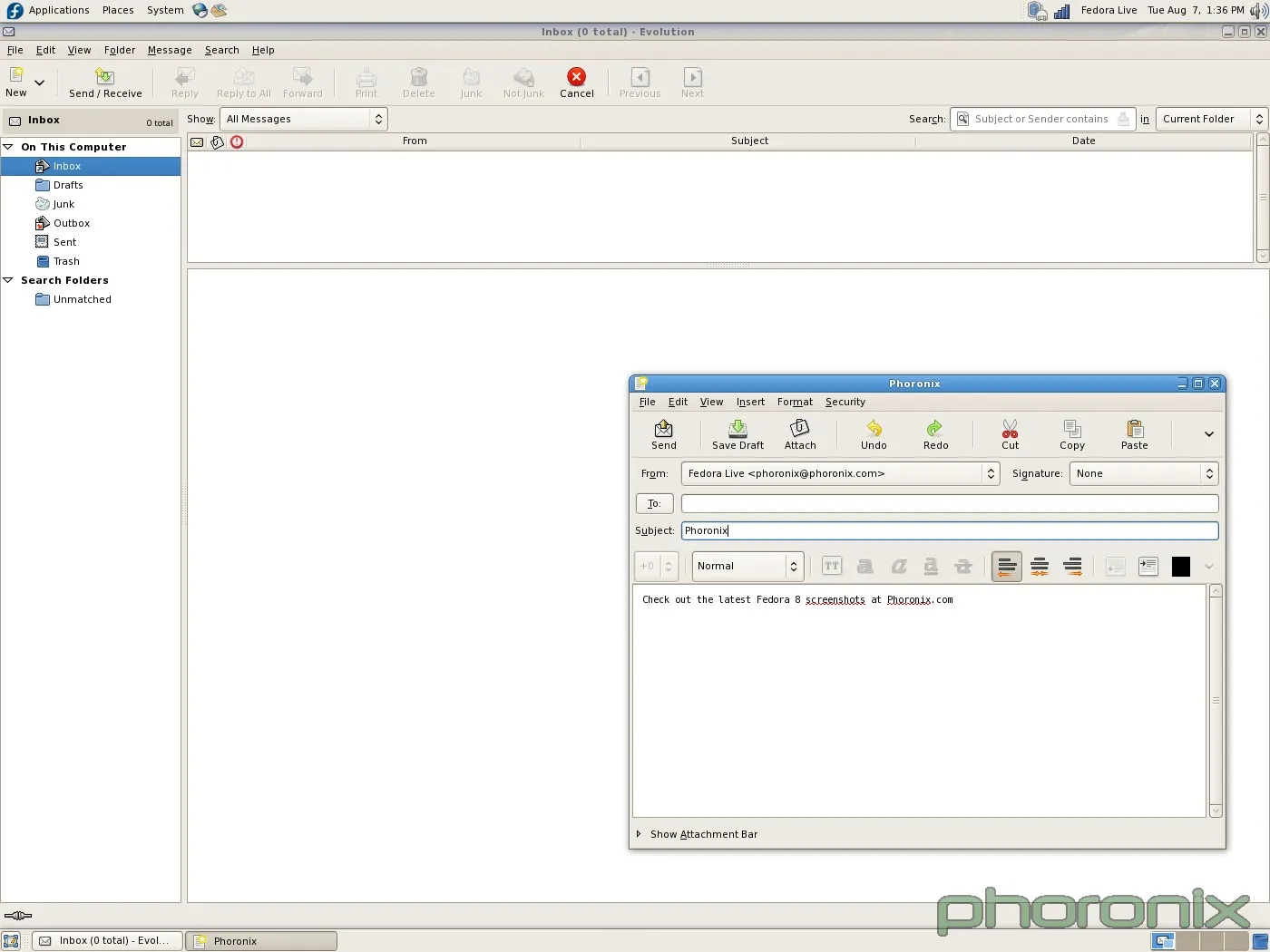The image size is (1270, 952).
Task: Sort messages by Date column header
Action: click(x=1083, y=141)
